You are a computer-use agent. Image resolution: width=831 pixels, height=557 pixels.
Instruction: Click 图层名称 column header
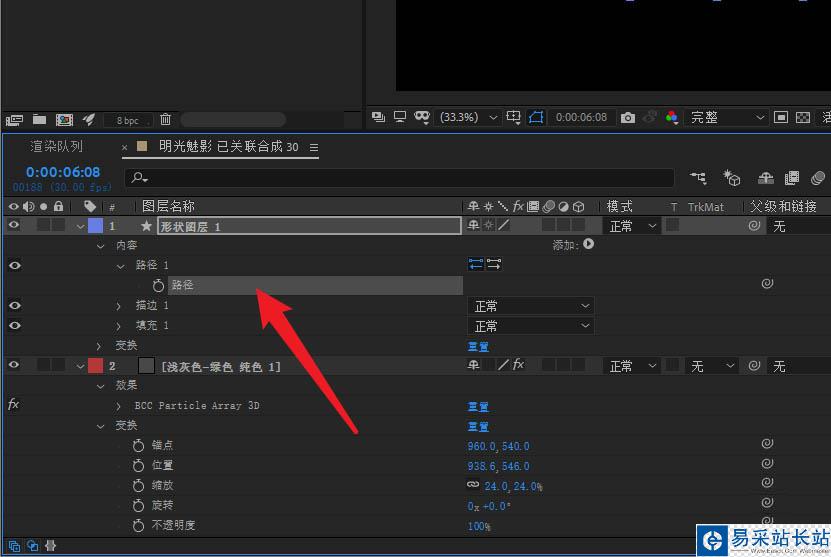pos(168,206)
